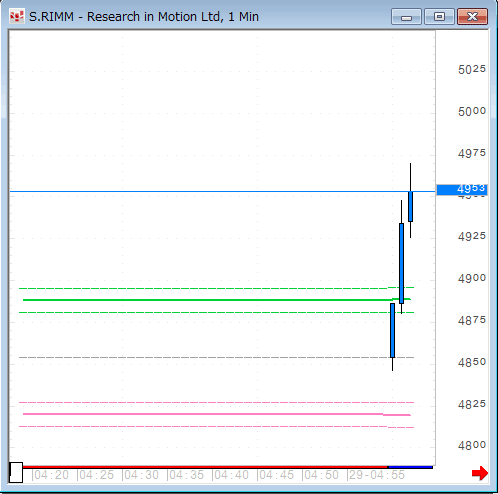The image size is (498, 494).
Task: Click the red arrow icon at bottom right
Action: click(x=480, y=473)
